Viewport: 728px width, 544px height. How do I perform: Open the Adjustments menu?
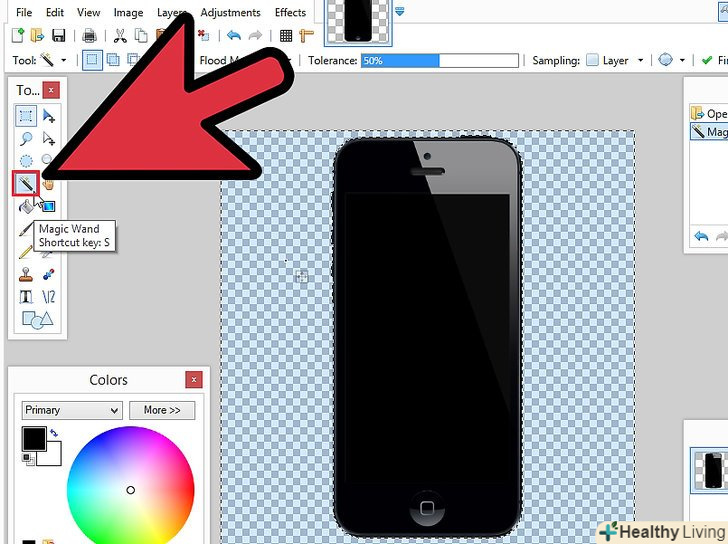[x=230, y=13]
